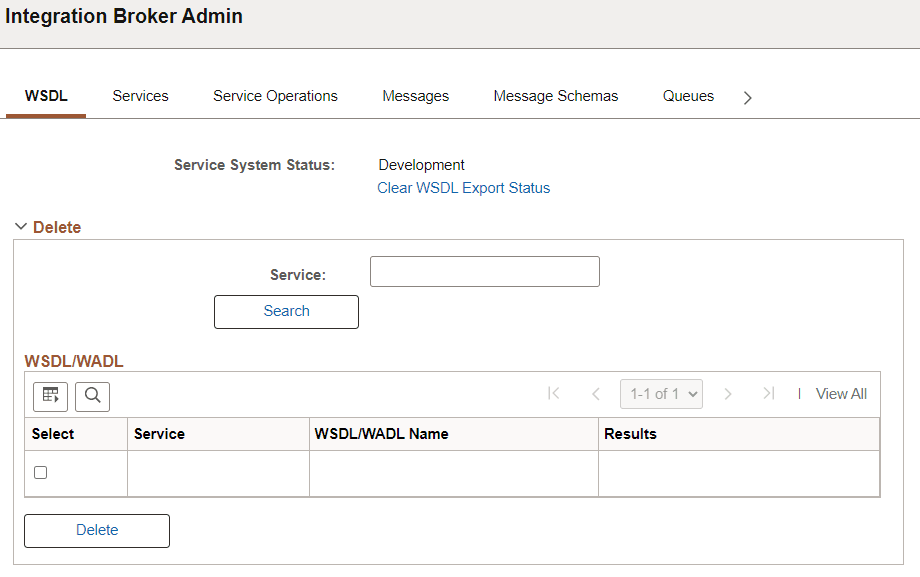
Task: Click the next page arrow
Action: (728, 393)
